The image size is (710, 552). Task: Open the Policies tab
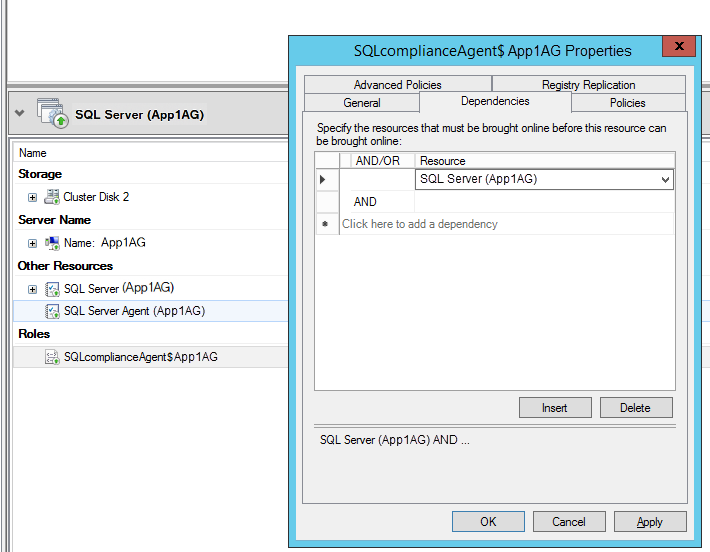[628, 103]
